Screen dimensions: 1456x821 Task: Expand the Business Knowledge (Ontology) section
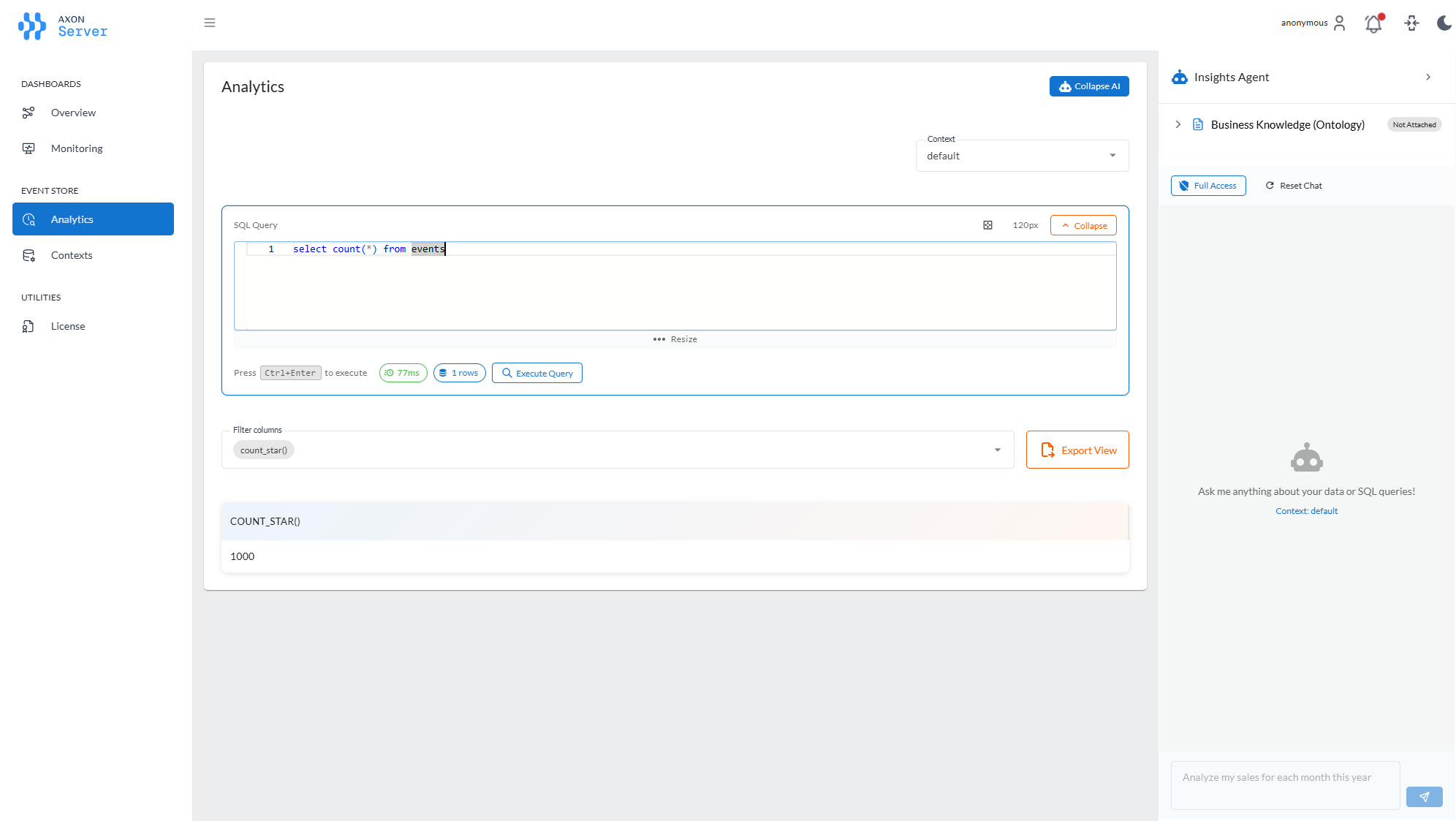1178,124
